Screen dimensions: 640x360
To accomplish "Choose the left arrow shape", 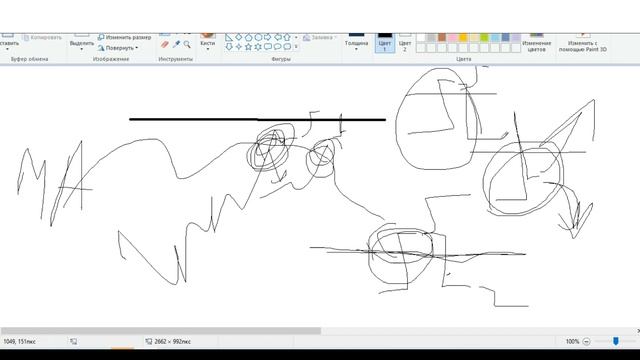I will [x=278, y=38].
